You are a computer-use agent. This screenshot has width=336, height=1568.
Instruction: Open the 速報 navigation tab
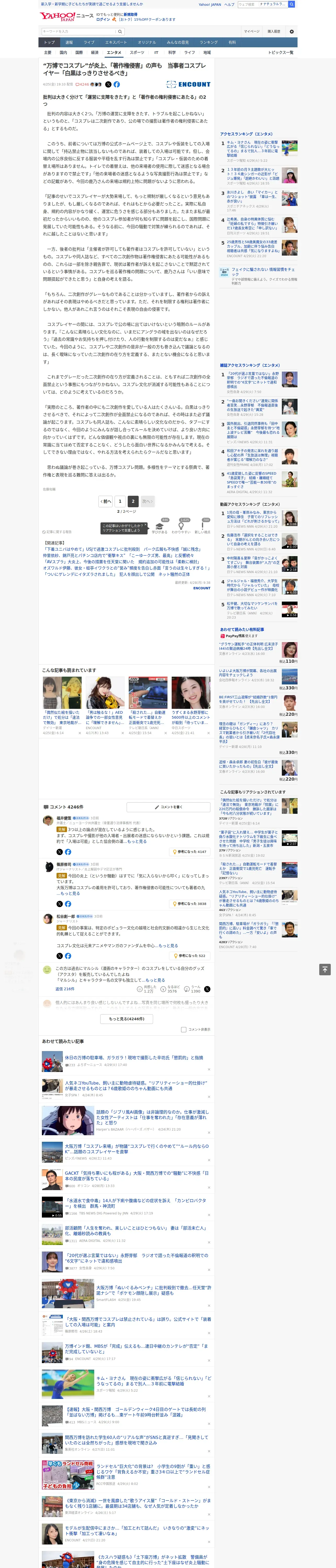click(x=69, y=43)
